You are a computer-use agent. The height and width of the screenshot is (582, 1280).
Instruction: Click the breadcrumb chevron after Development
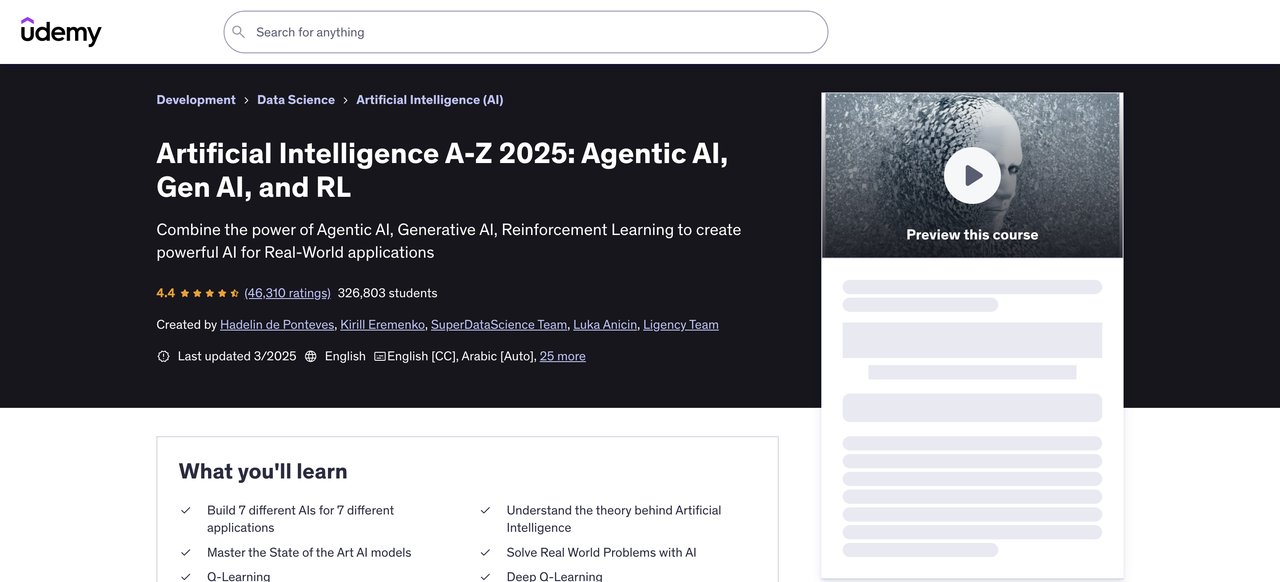pyautogui.click(x=246, y=100)
